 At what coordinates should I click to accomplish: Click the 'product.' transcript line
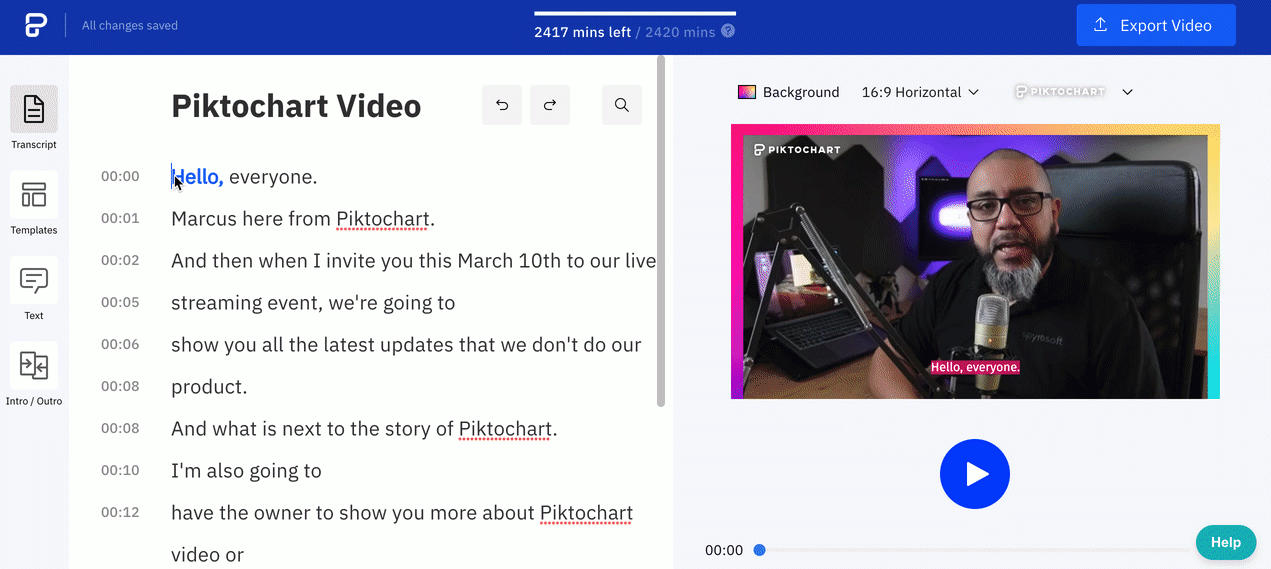(x=209, y=387)
